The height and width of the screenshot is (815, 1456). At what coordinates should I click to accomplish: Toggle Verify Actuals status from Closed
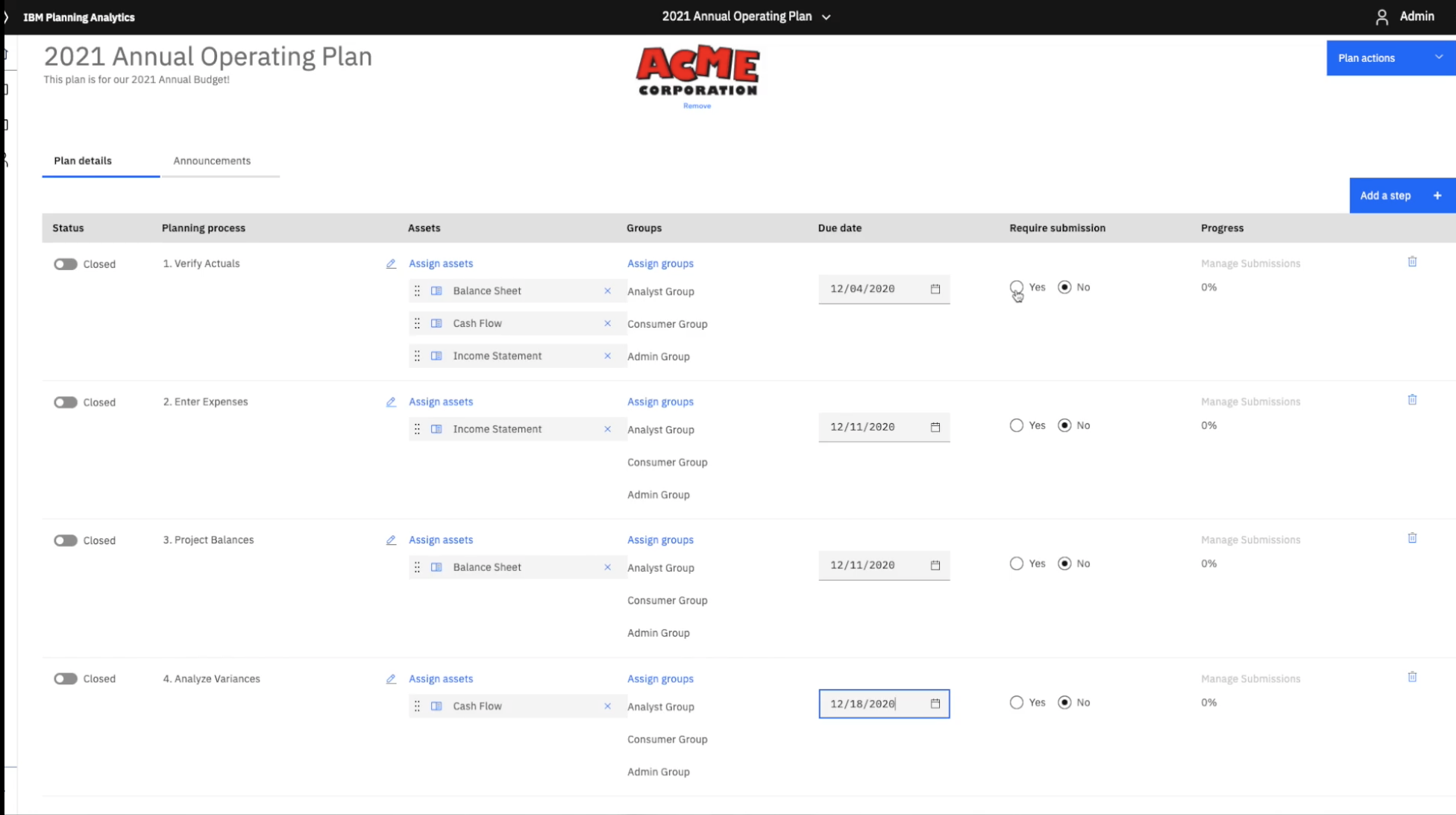(66, 263)
